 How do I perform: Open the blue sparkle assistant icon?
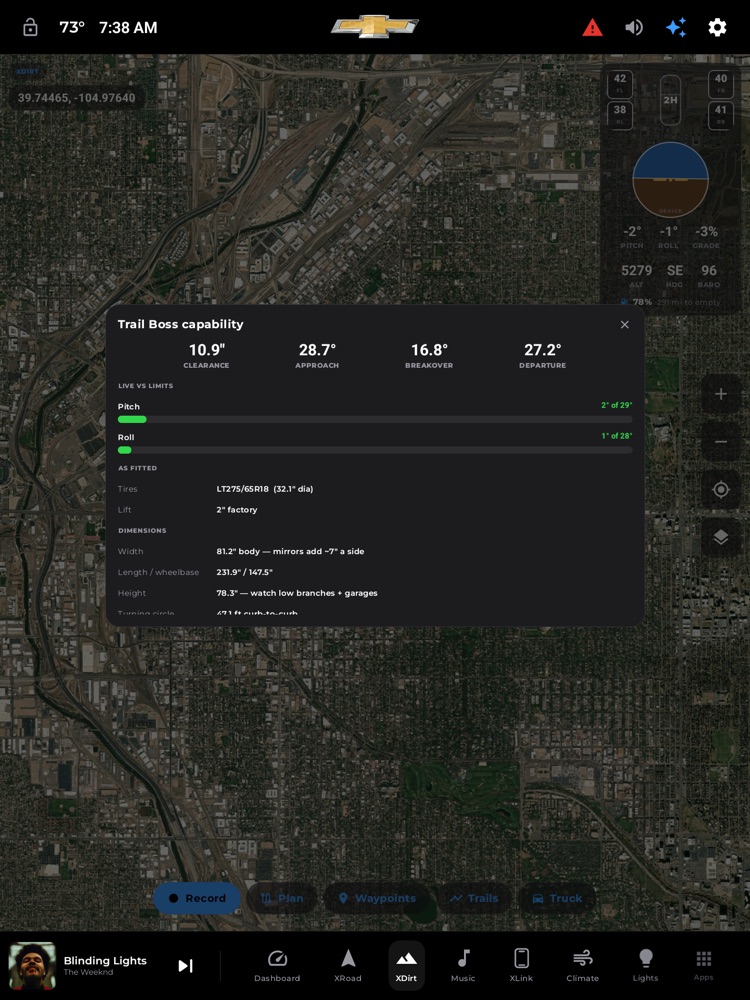[x=676, y=27]
